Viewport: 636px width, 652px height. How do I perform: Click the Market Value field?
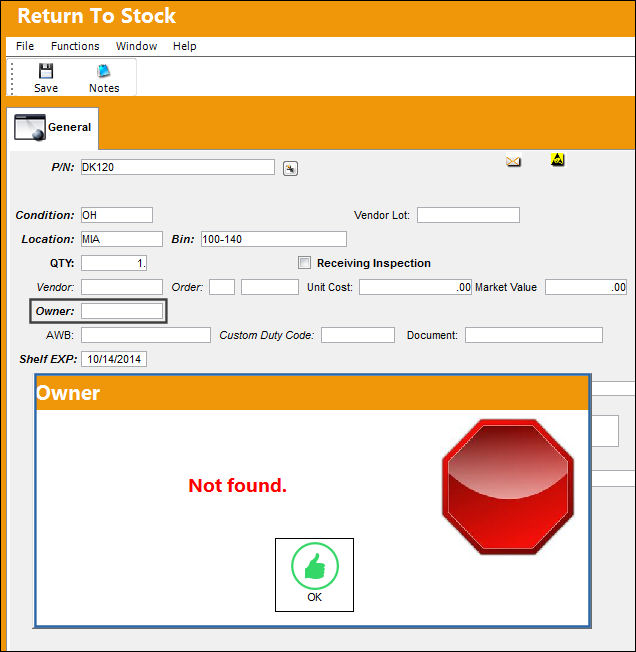586,287
